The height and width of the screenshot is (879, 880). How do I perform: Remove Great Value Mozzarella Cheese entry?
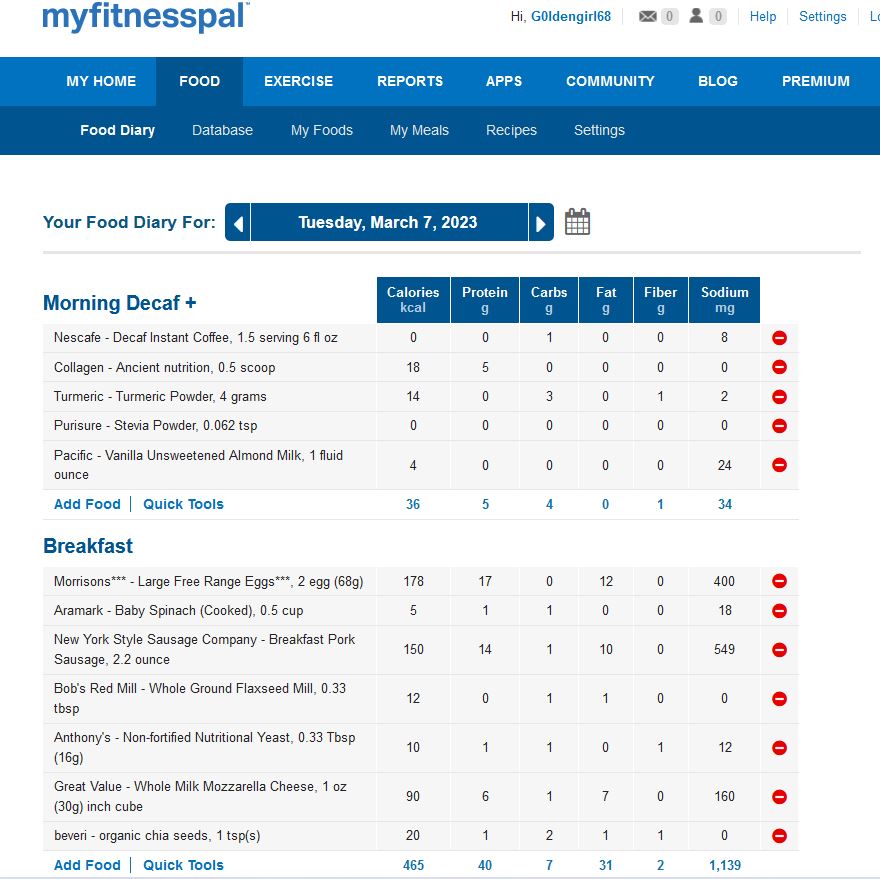(779, 796)
